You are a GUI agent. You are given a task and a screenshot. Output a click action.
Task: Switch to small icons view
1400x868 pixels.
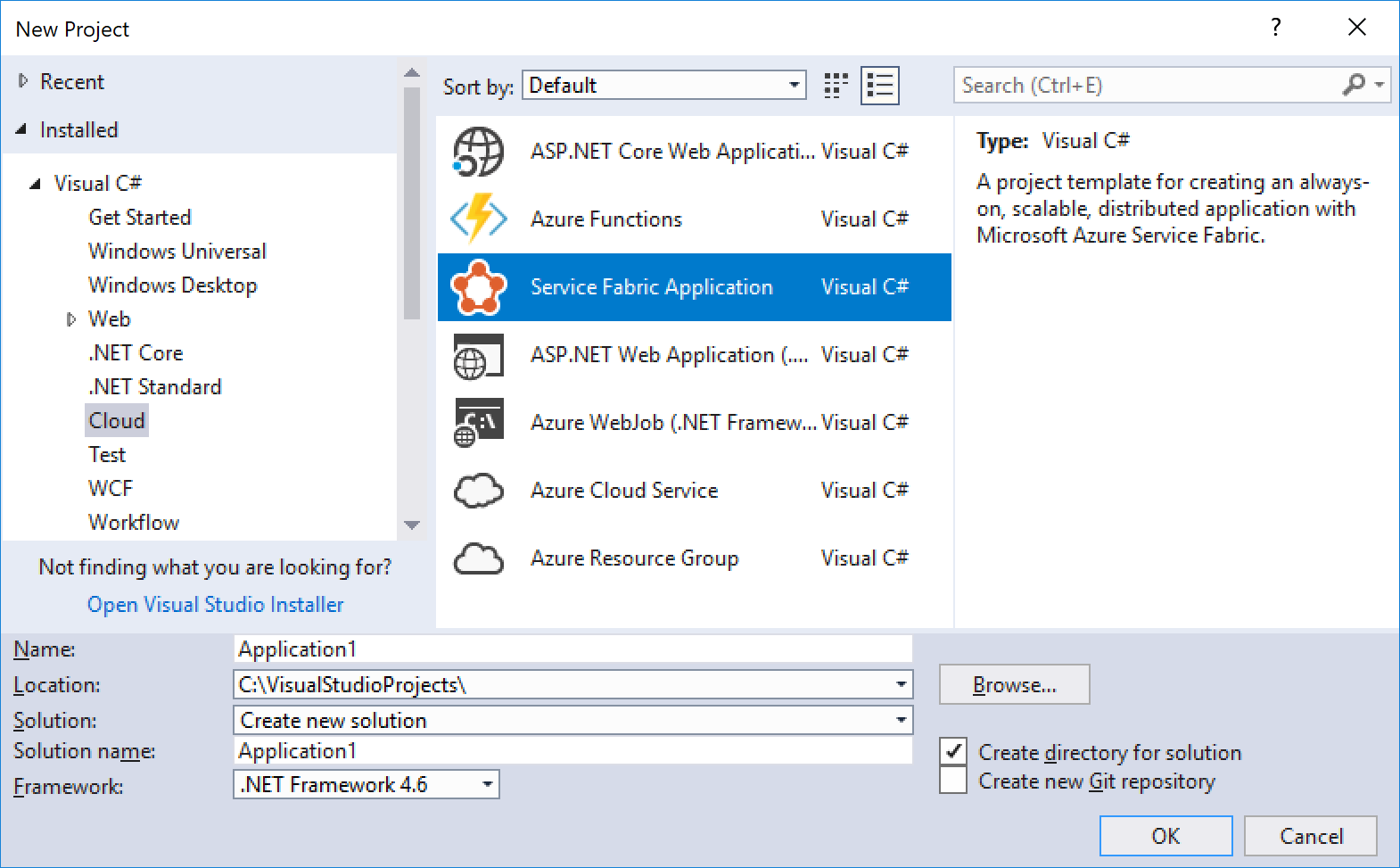(x=836, y=86)
